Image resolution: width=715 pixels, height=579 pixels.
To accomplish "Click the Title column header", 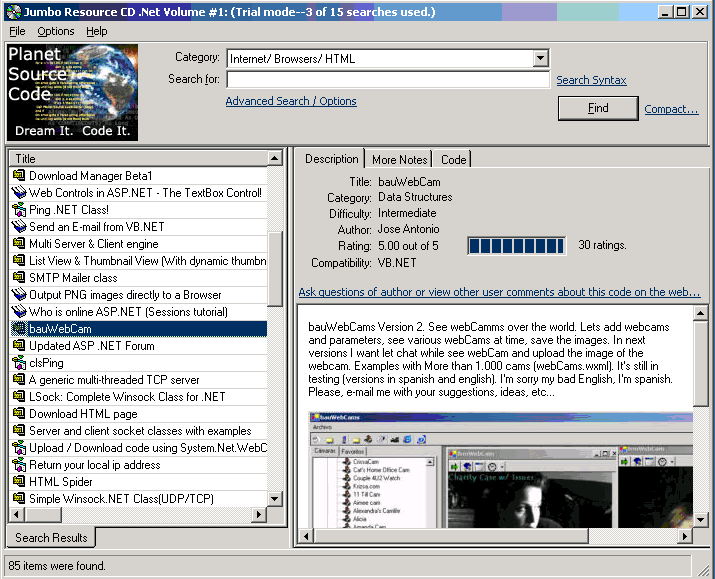I will [x=138, y=158].
